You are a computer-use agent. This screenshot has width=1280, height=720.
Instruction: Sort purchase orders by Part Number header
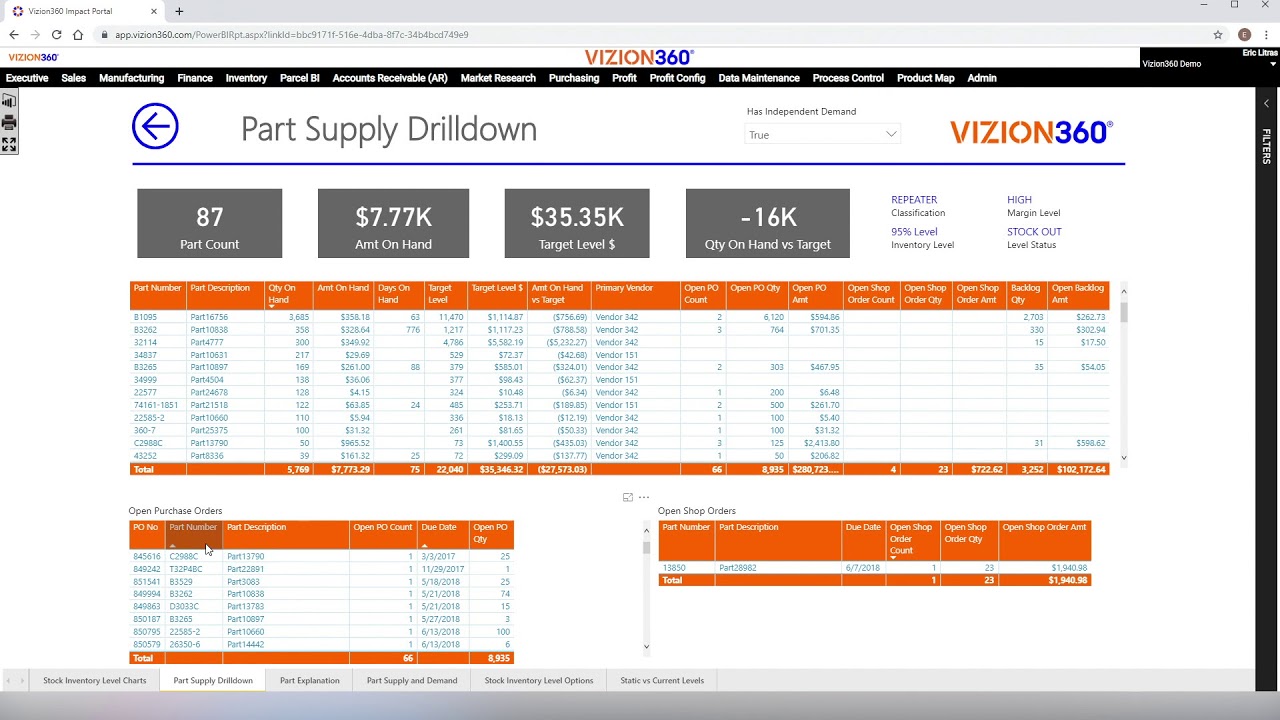pos(193,534)
